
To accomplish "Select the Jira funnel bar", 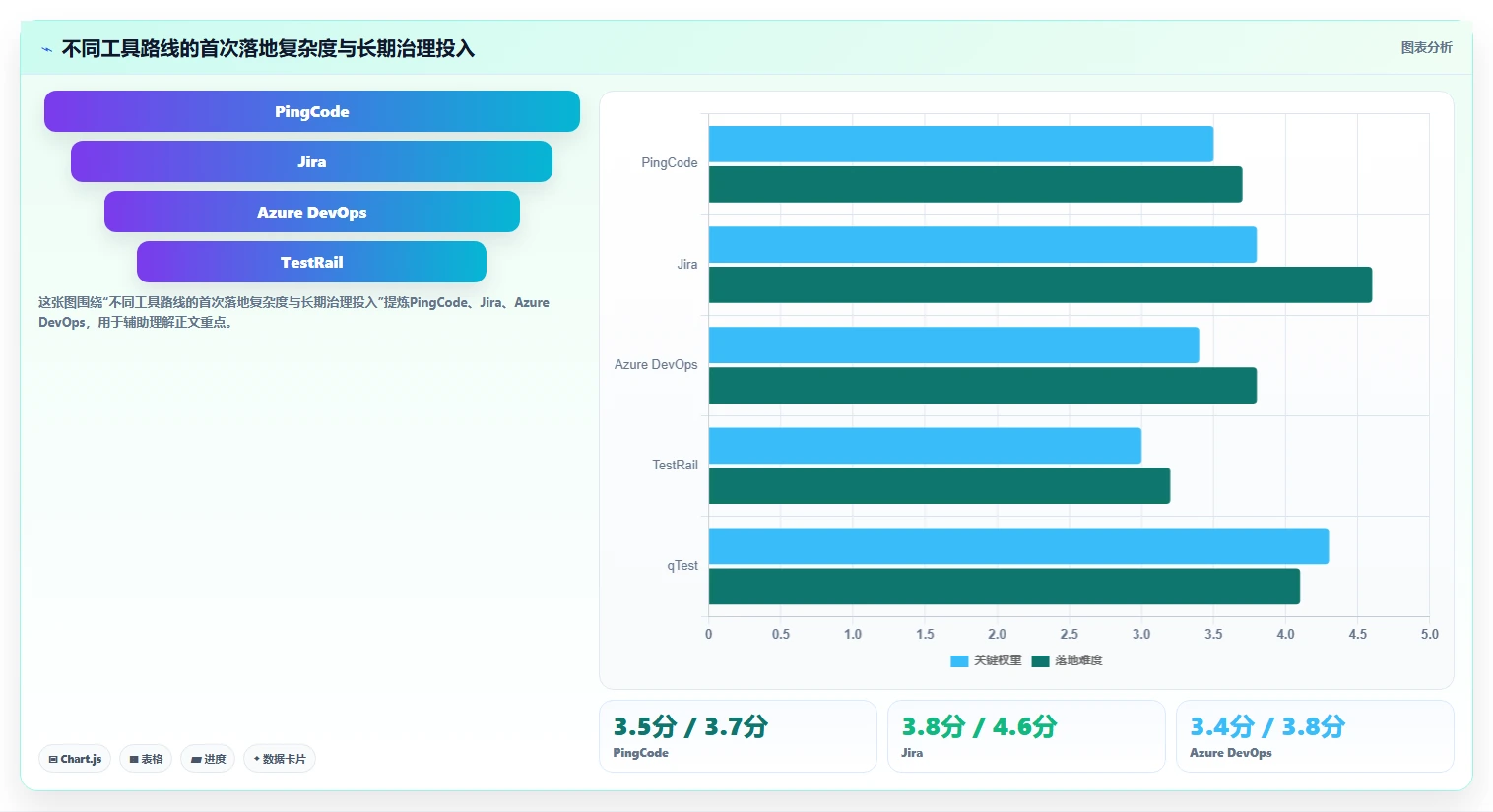I will pyautogui.click(x=311, y=161).
